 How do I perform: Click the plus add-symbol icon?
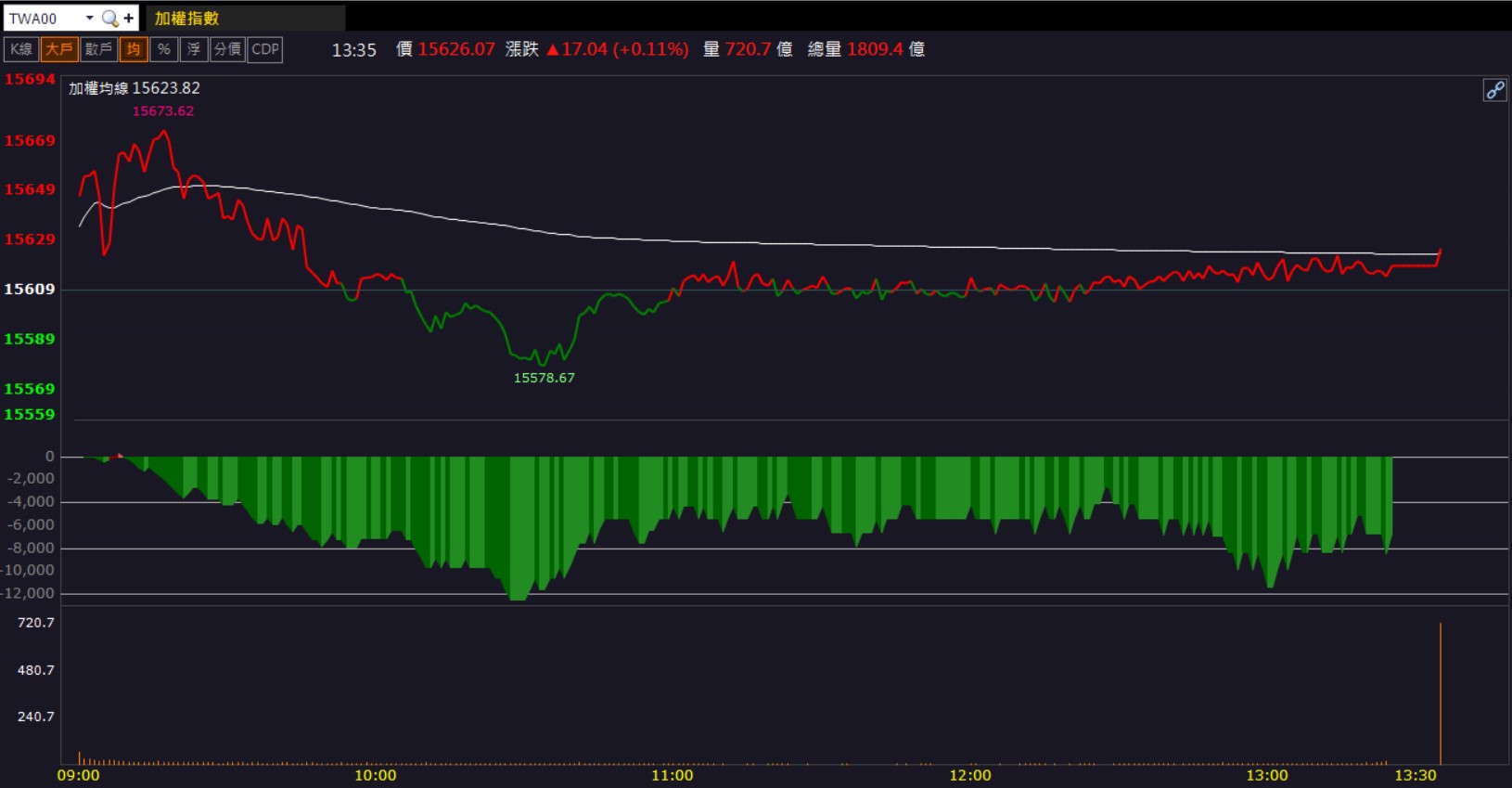coord(129,18)
